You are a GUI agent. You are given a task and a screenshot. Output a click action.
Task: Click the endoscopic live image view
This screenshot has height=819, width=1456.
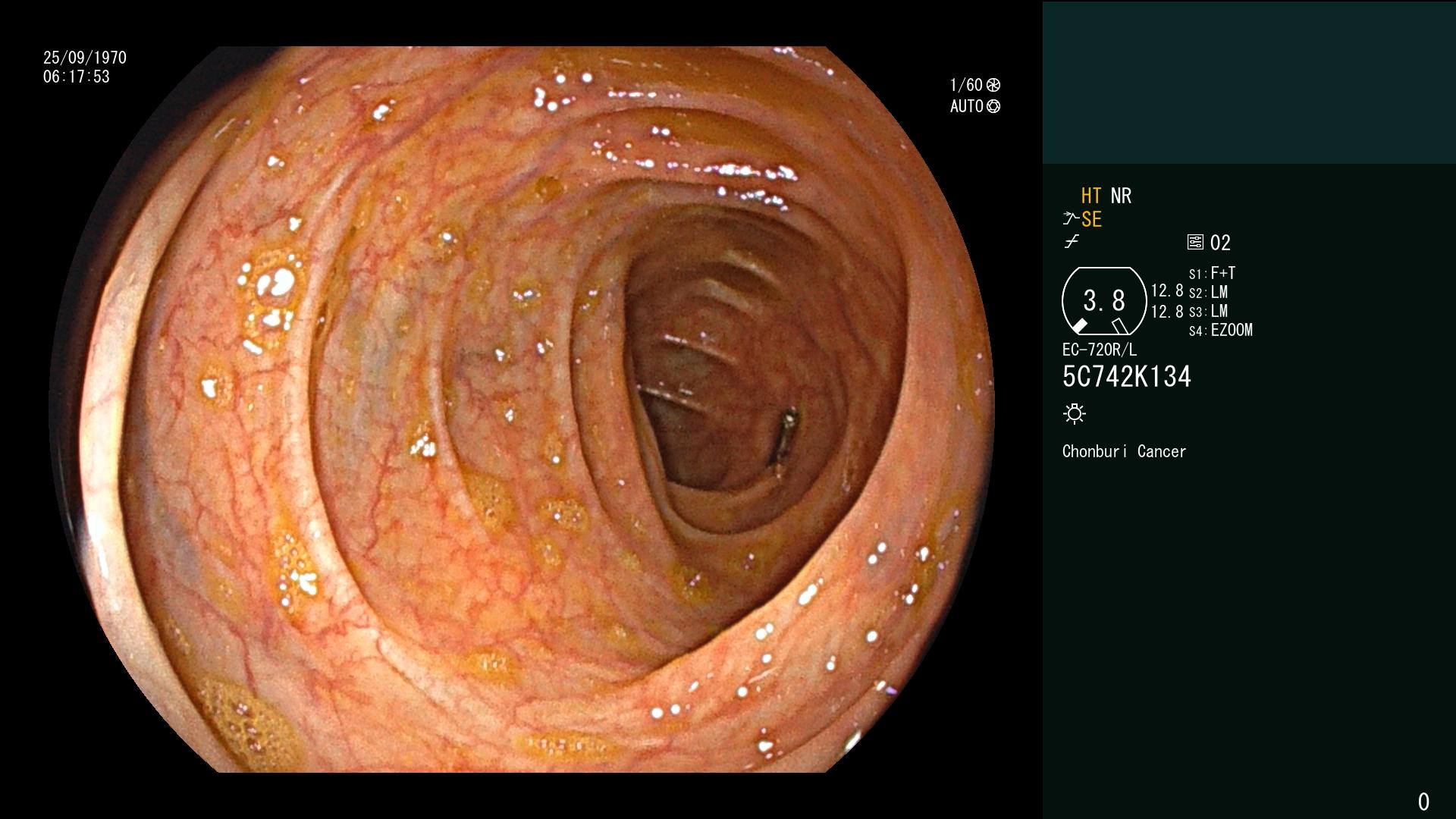(x=522, y=409)
